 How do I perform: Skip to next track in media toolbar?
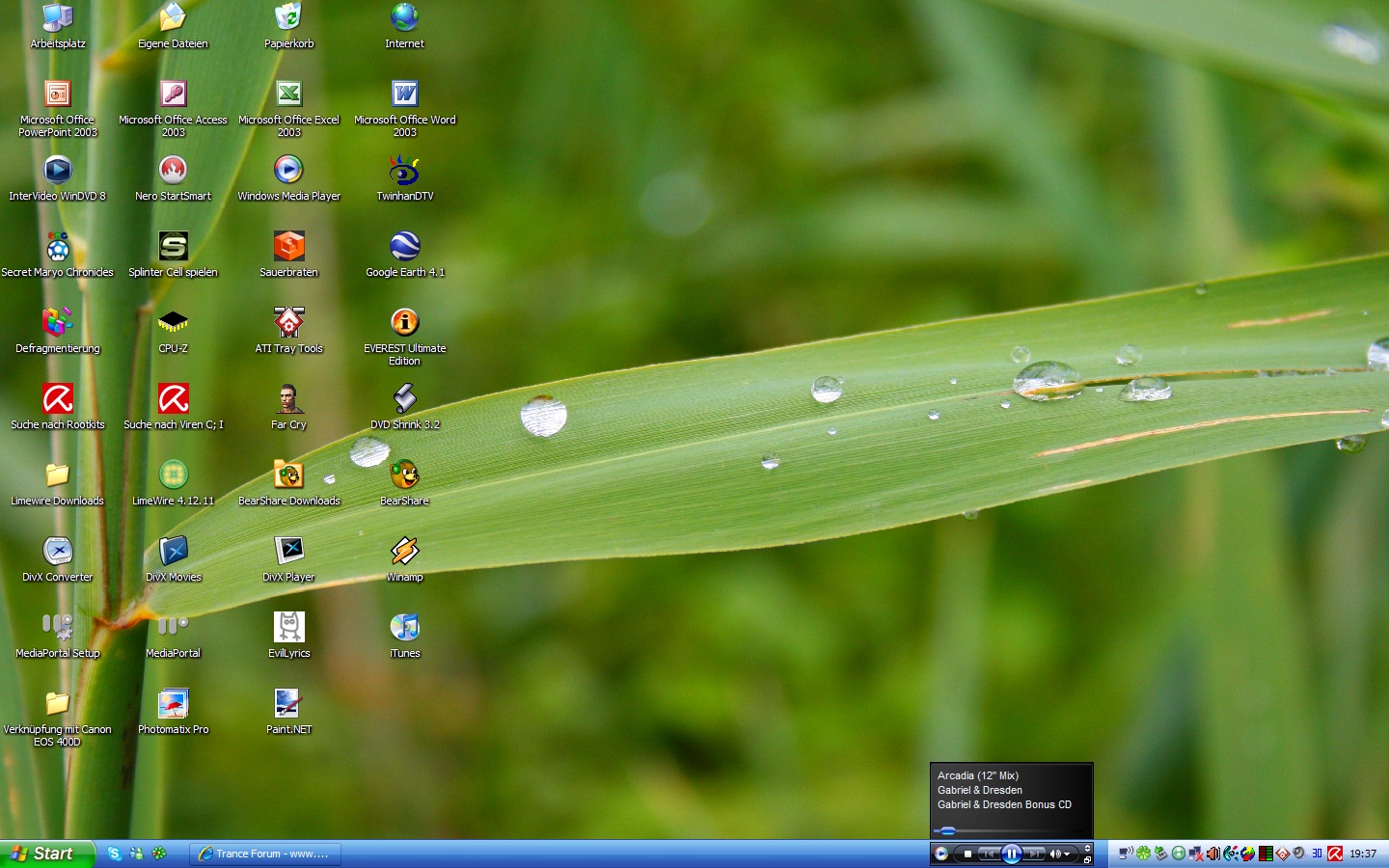1034,854
